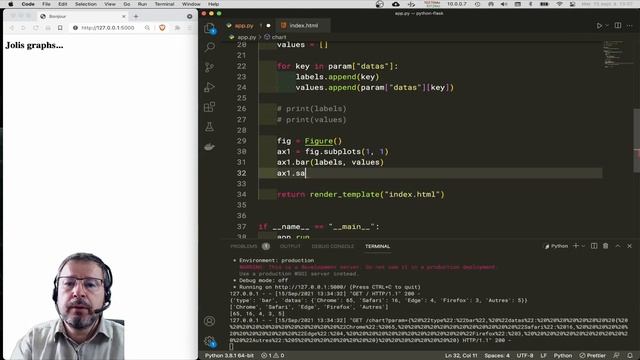Click Ln 32, Col 11 in status bar
This screenshot has width=640, height=360.
(x=461, y=356)
